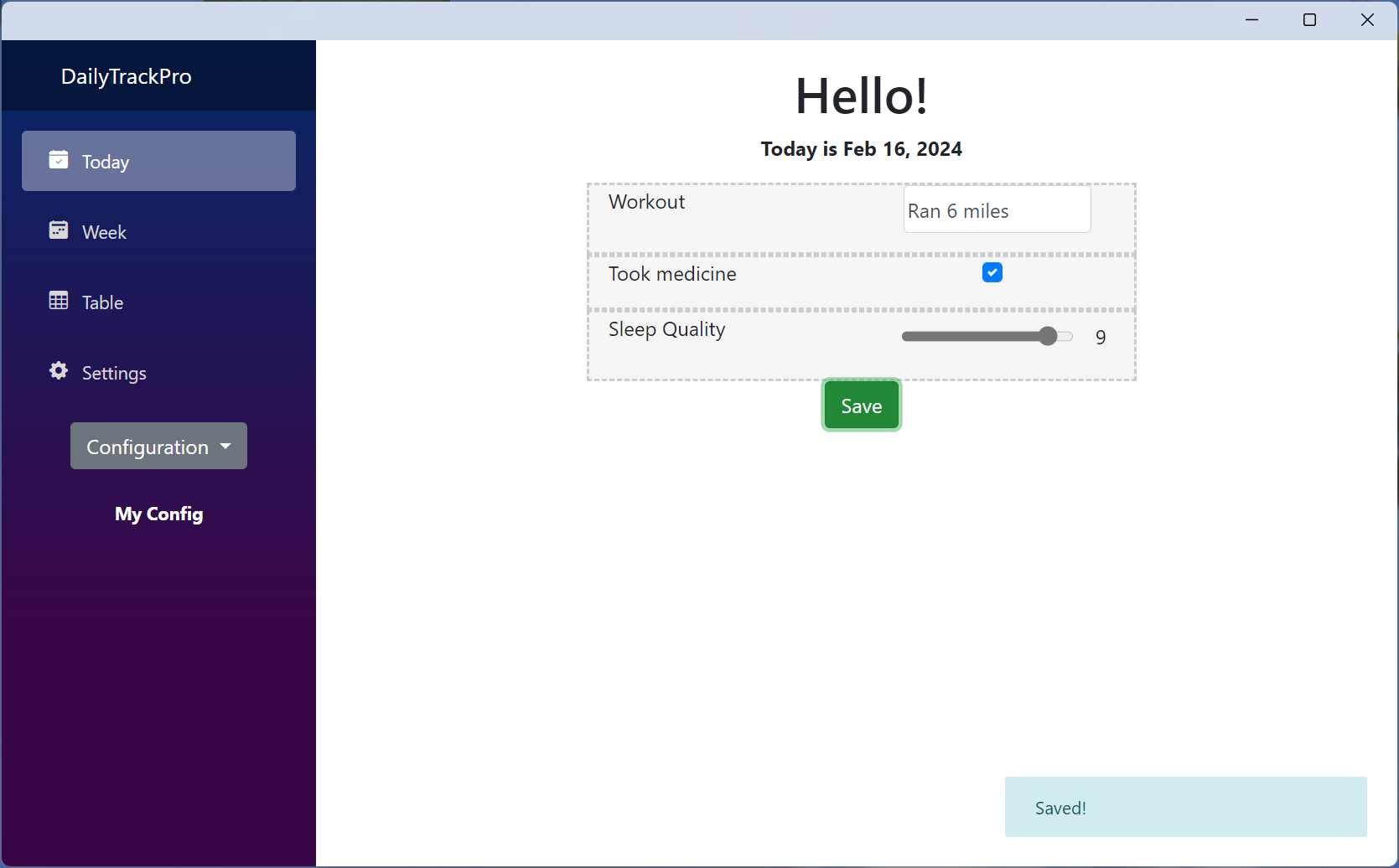This screenshot has height=868, width=1399.
Task: Click the Settings gear icon
Action: point(59,370)
